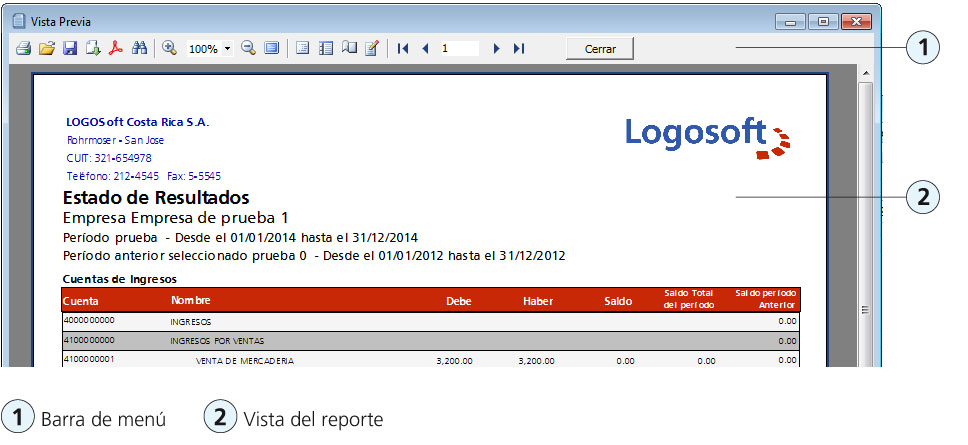Click the edit page pencil icon
Image resolution: width=968 pixels, height=445 pixels.
pyautogui.click(x=372, y=48)
